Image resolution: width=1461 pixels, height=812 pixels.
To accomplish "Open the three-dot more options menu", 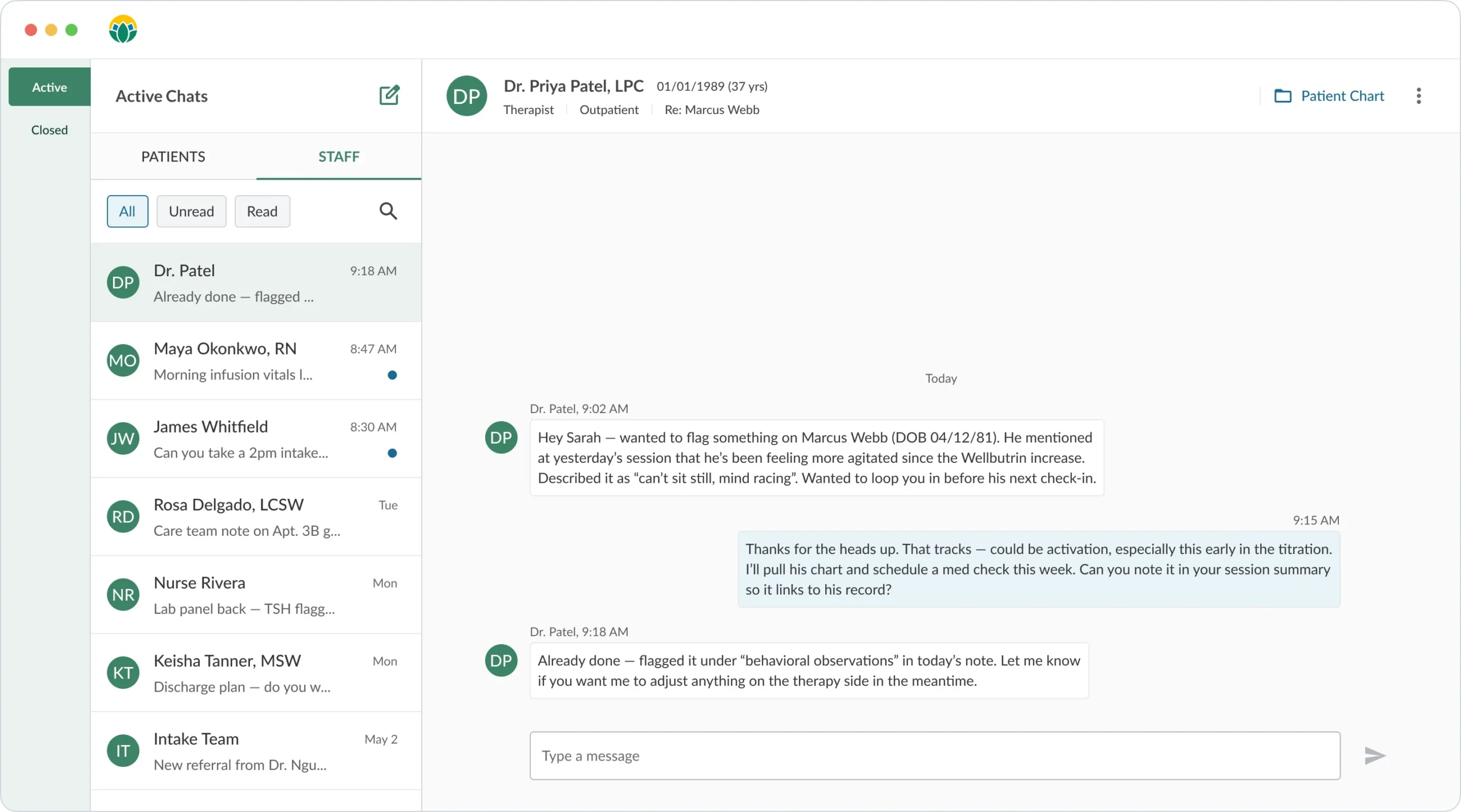I will pyautogui.click(x=1419, y=96).
